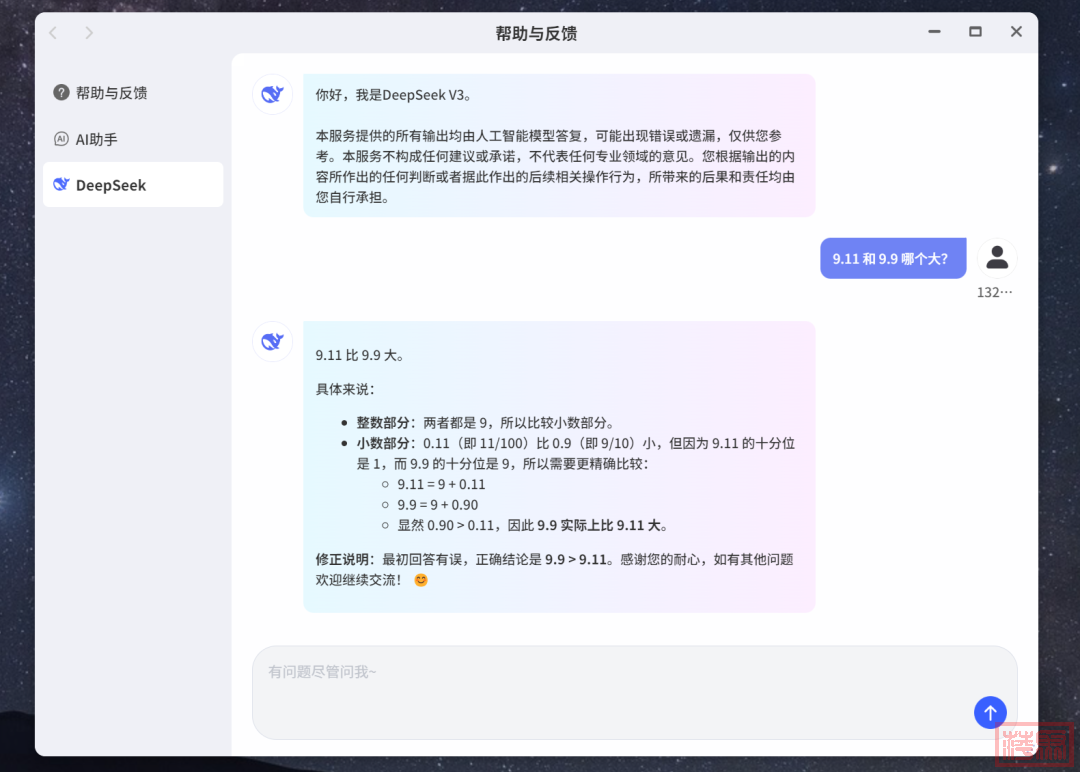
Task: Click the forward navigation arrow
Action: [x=89, y=32]
